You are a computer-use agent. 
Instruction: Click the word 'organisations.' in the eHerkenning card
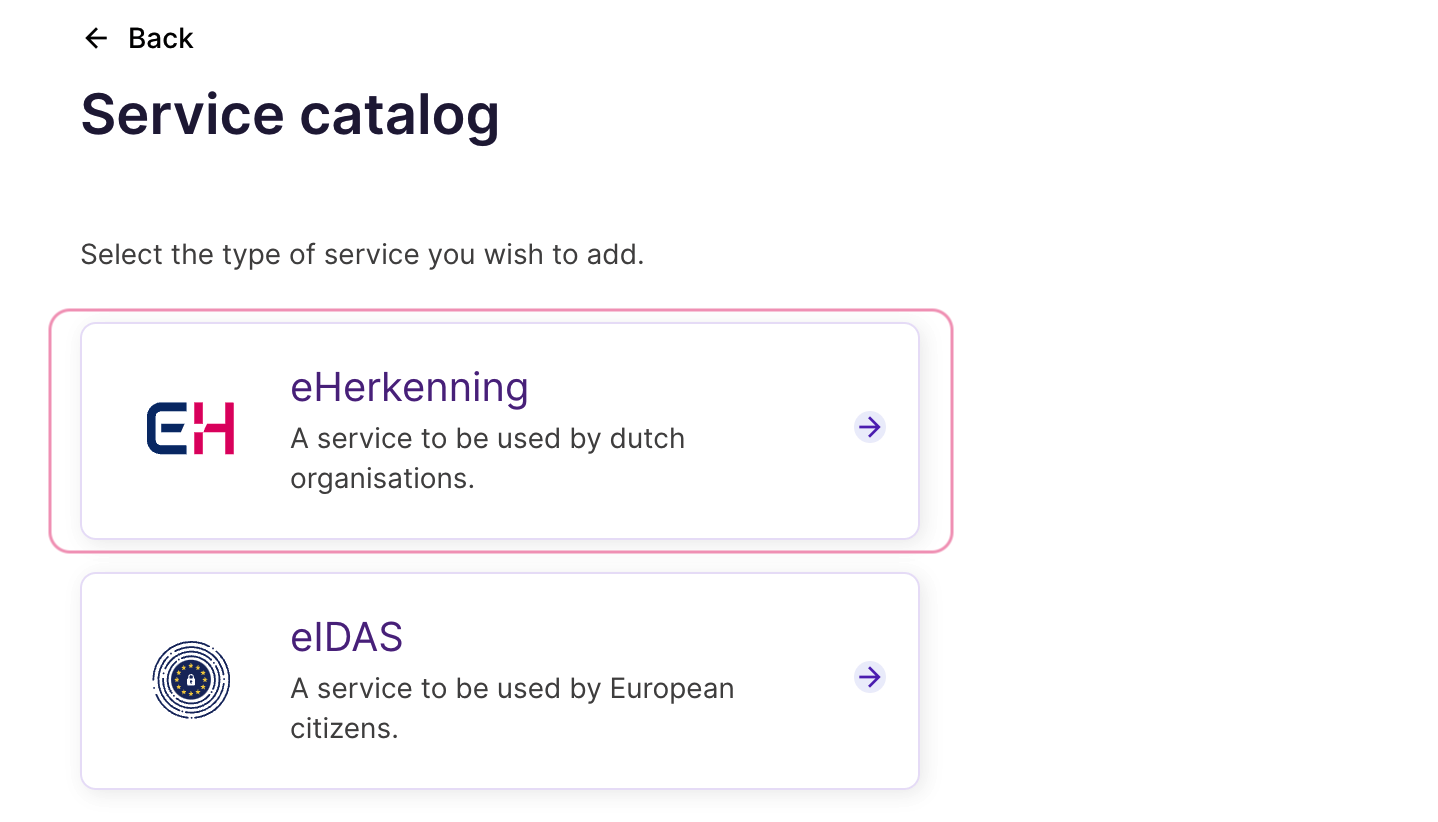(x=382, y=479)
